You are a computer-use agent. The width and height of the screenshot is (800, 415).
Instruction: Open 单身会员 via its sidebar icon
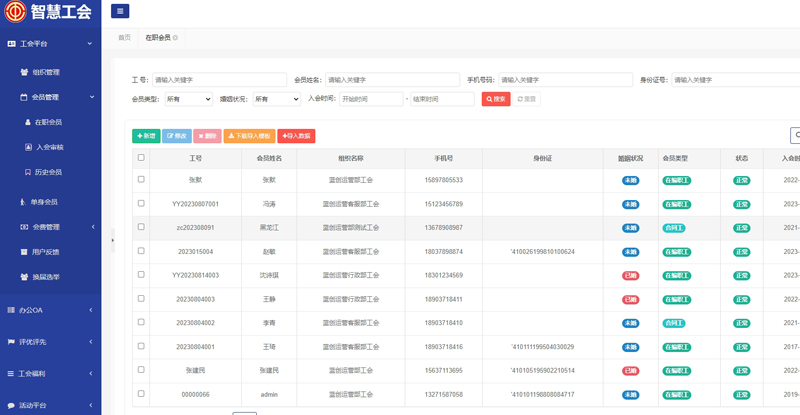click(x=23, y=202)
